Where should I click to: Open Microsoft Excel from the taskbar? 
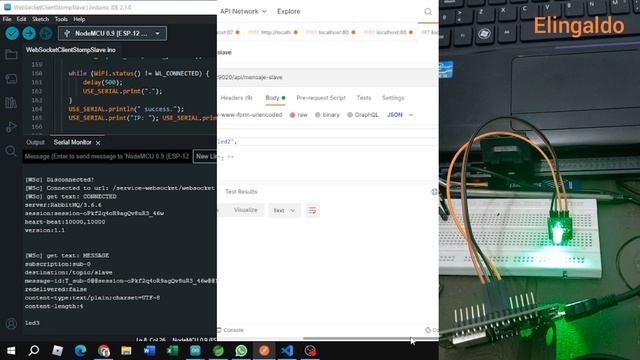pos(172,351)
